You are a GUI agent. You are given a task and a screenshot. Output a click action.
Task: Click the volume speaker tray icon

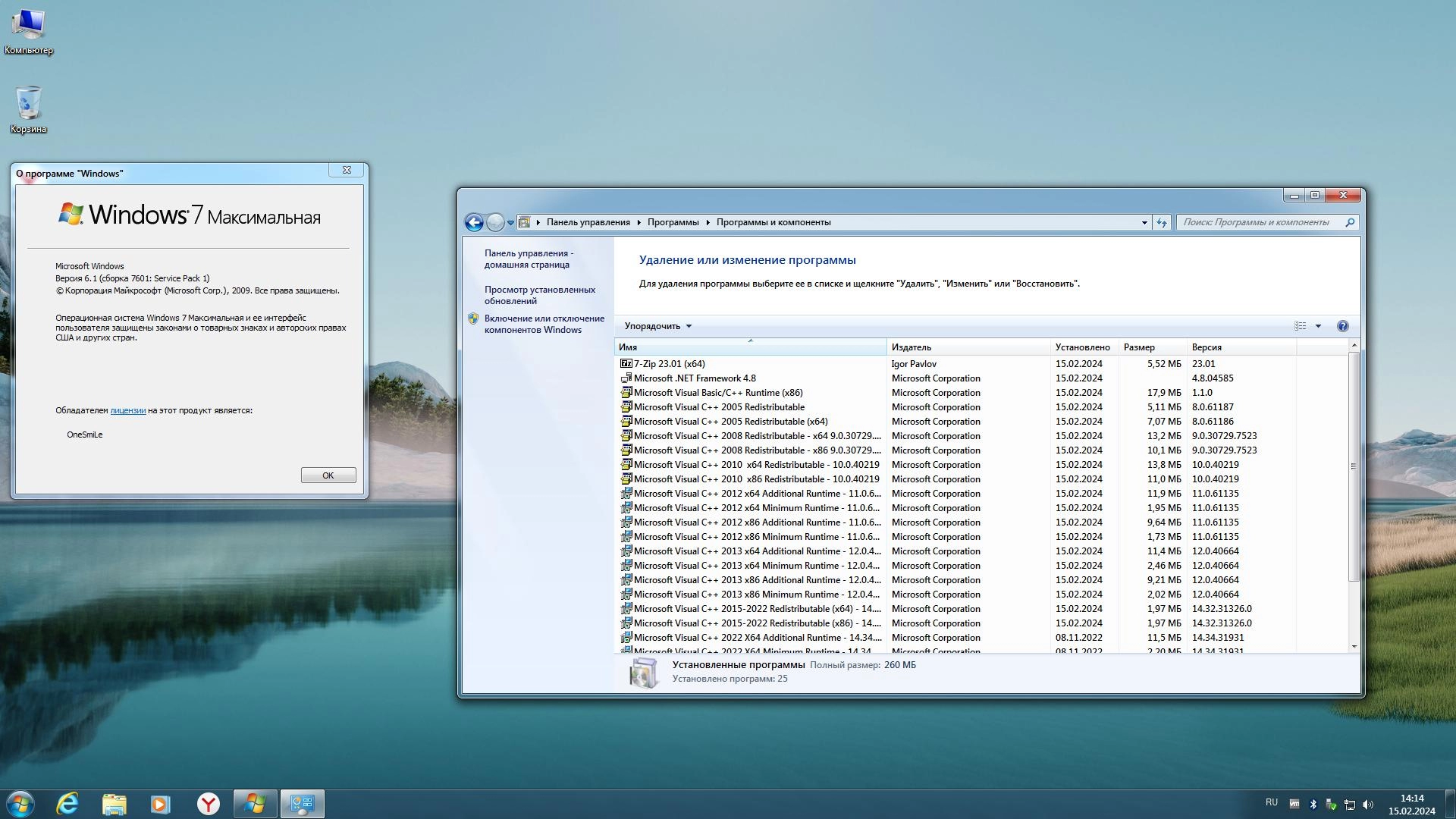pos(1368,805)
